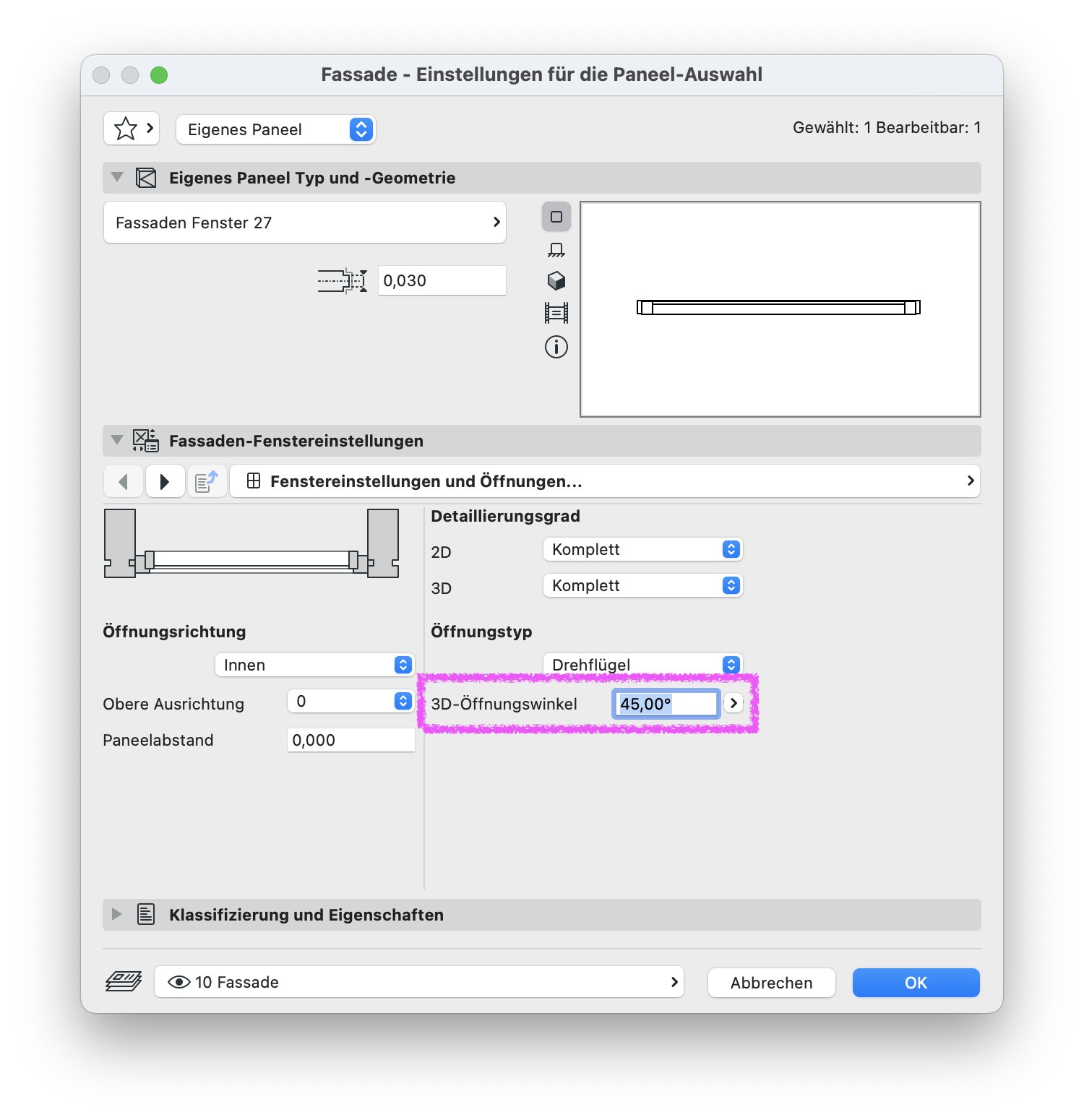
Task: Open Fenstereinstellungen und Öffnungen page menu
Action: [x=605, y=481]
